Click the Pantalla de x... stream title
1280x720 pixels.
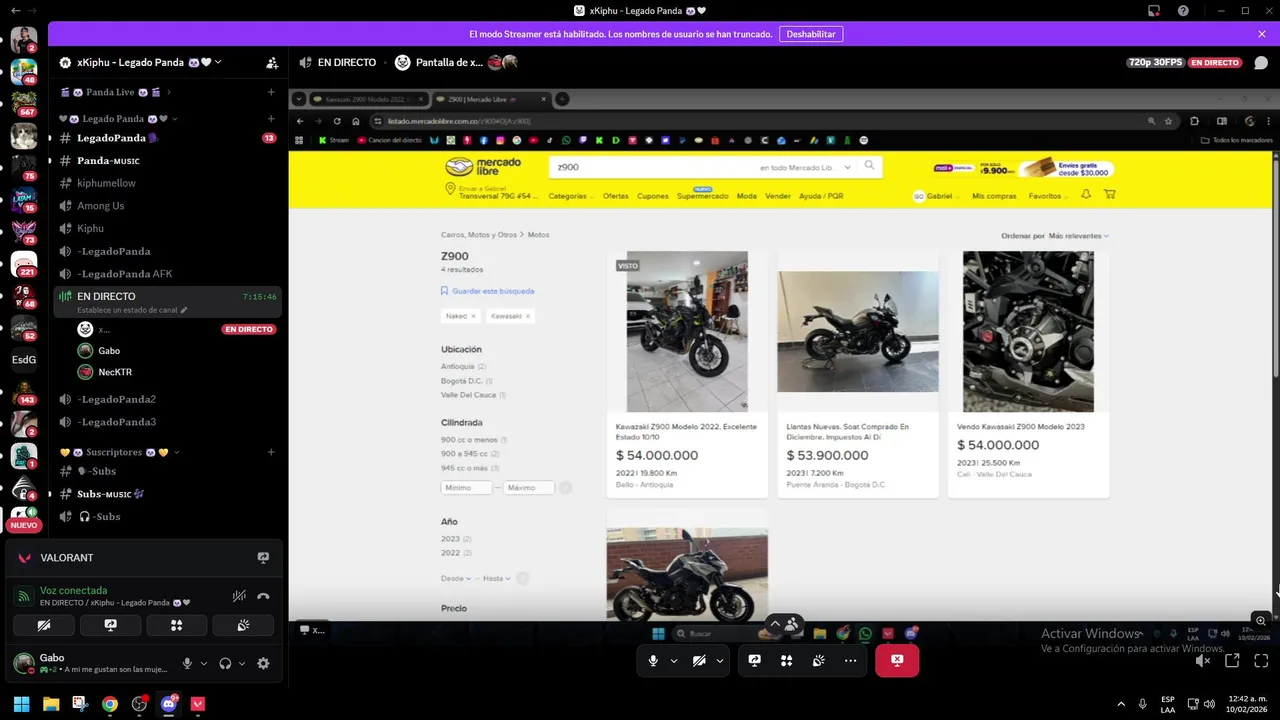[449, 62]
